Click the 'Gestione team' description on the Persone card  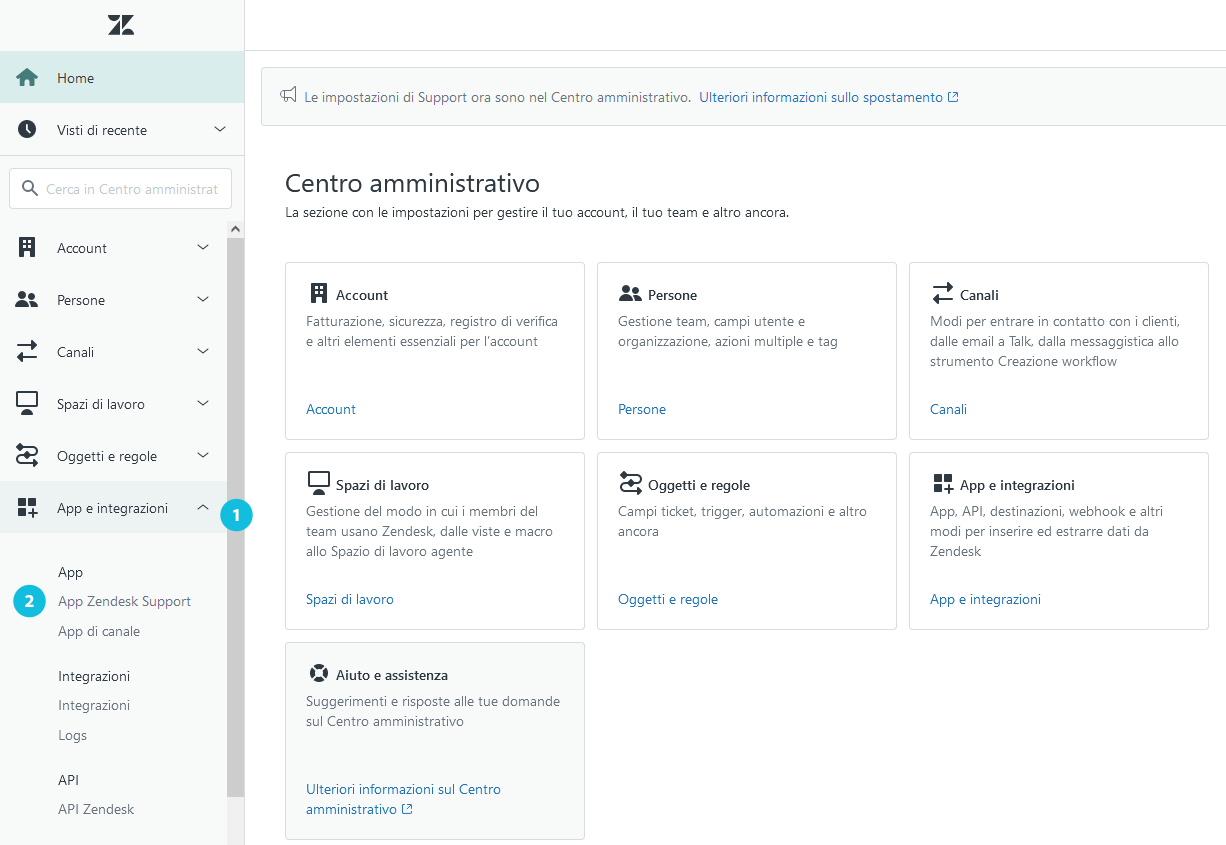point(728,331)
